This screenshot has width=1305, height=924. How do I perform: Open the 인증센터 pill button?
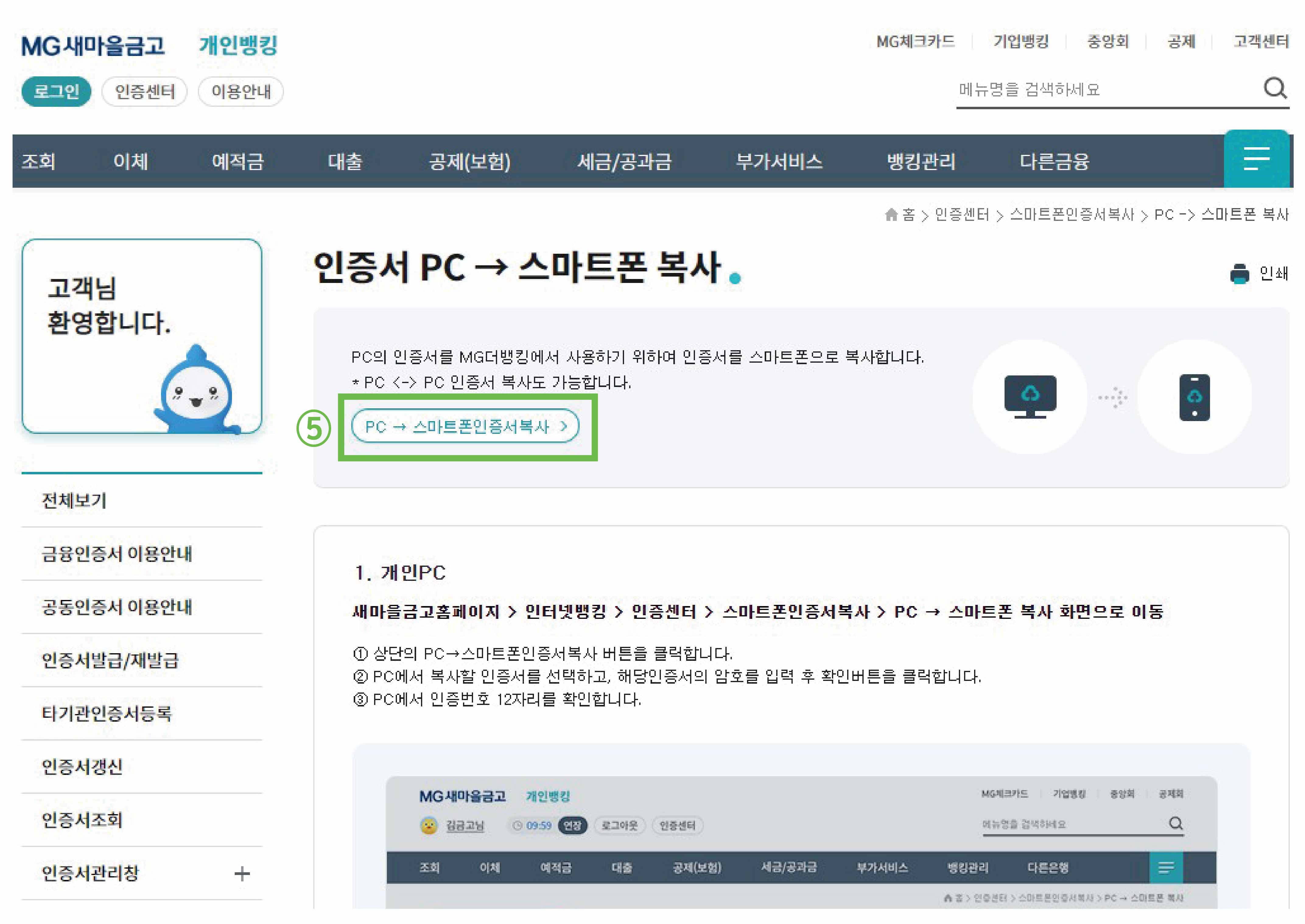pos(145,92)
